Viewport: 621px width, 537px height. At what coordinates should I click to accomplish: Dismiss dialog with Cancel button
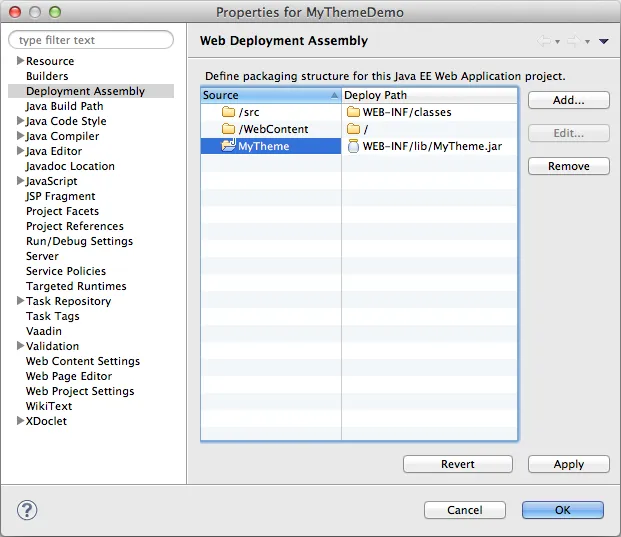tap(465, 510)
